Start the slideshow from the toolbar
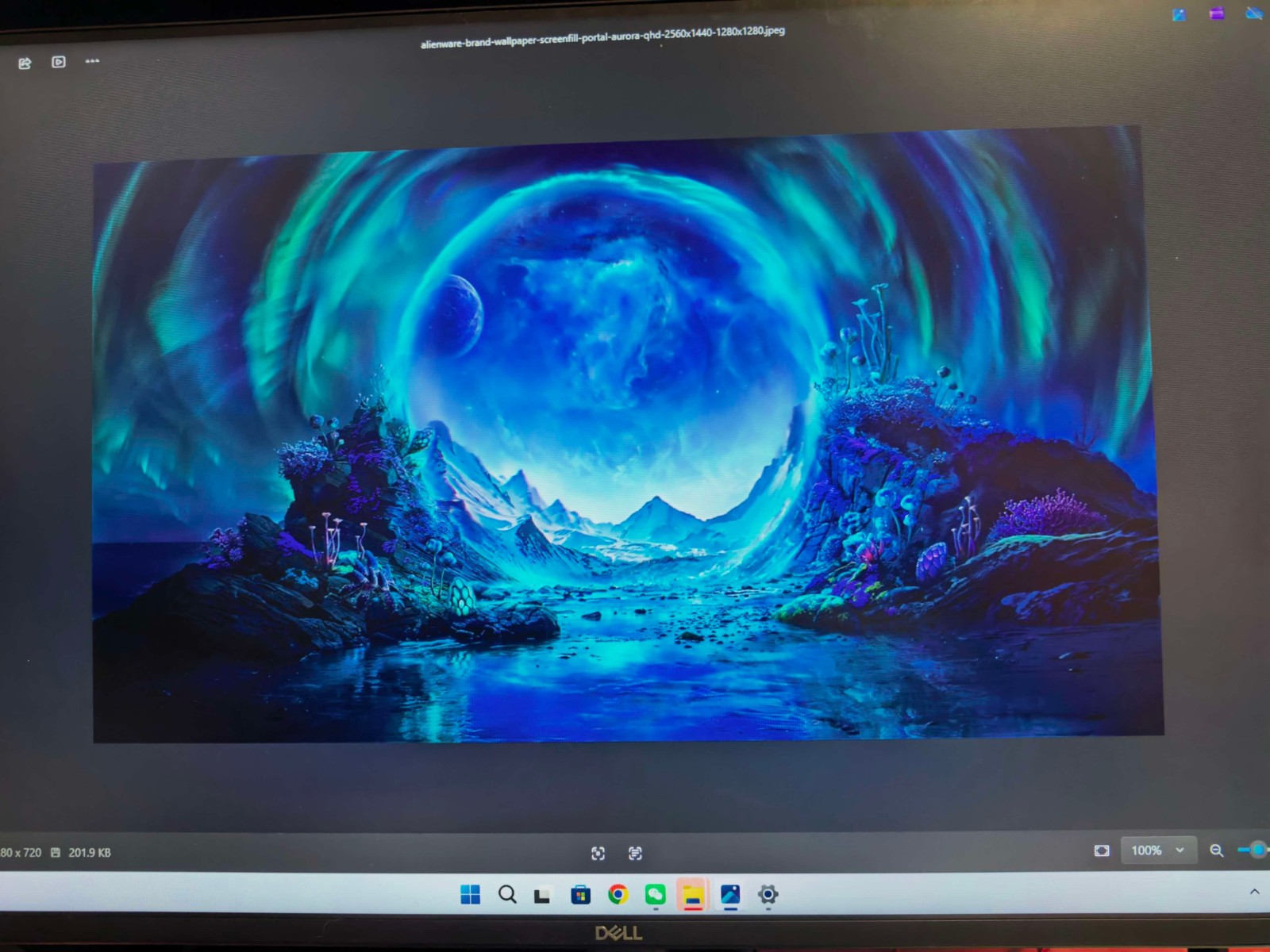This screenshot has height=952, width=1270. [59, 62]
